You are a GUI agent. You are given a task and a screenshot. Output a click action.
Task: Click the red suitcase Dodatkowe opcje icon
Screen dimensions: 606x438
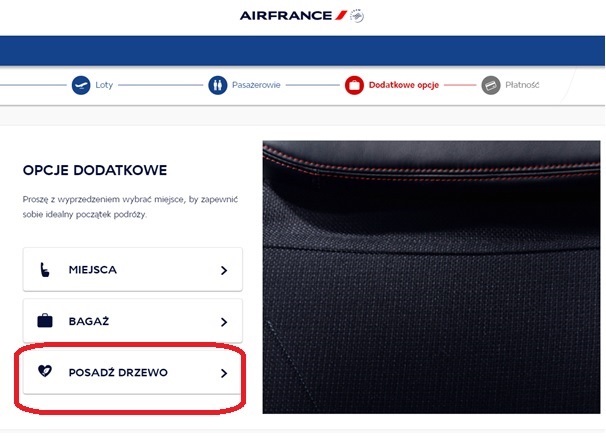354,85
